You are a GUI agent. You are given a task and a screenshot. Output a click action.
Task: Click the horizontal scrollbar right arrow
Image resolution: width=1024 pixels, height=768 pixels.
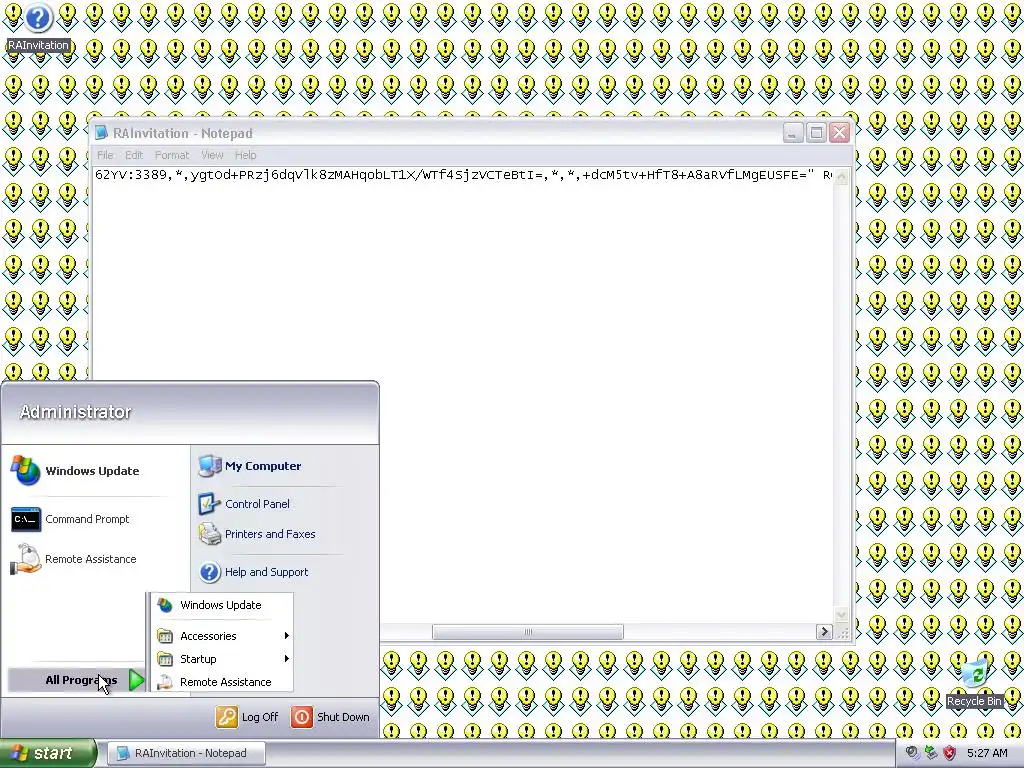coord(824,632)
